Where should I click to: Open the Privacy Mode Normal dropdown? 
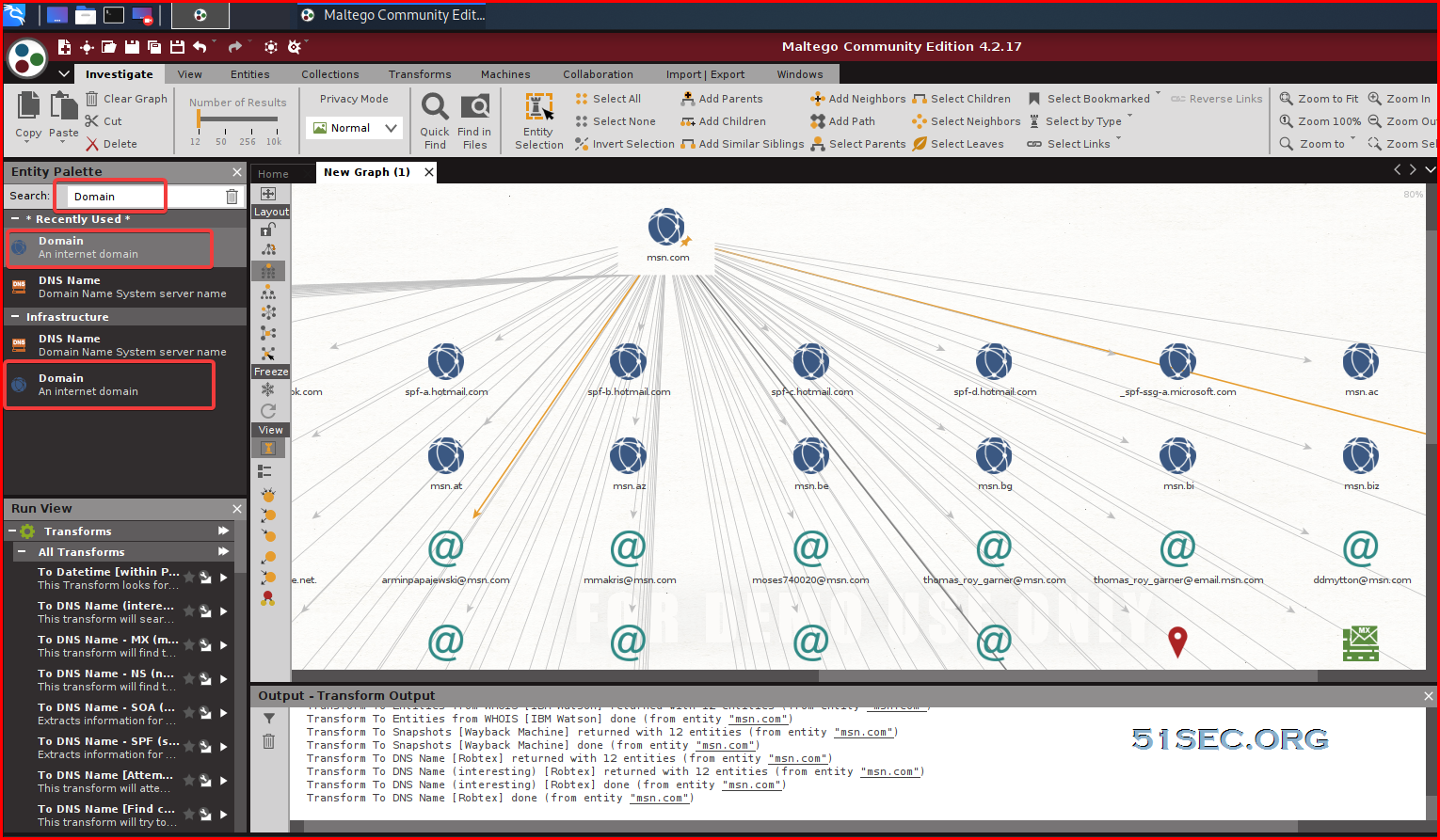[354, 128]
